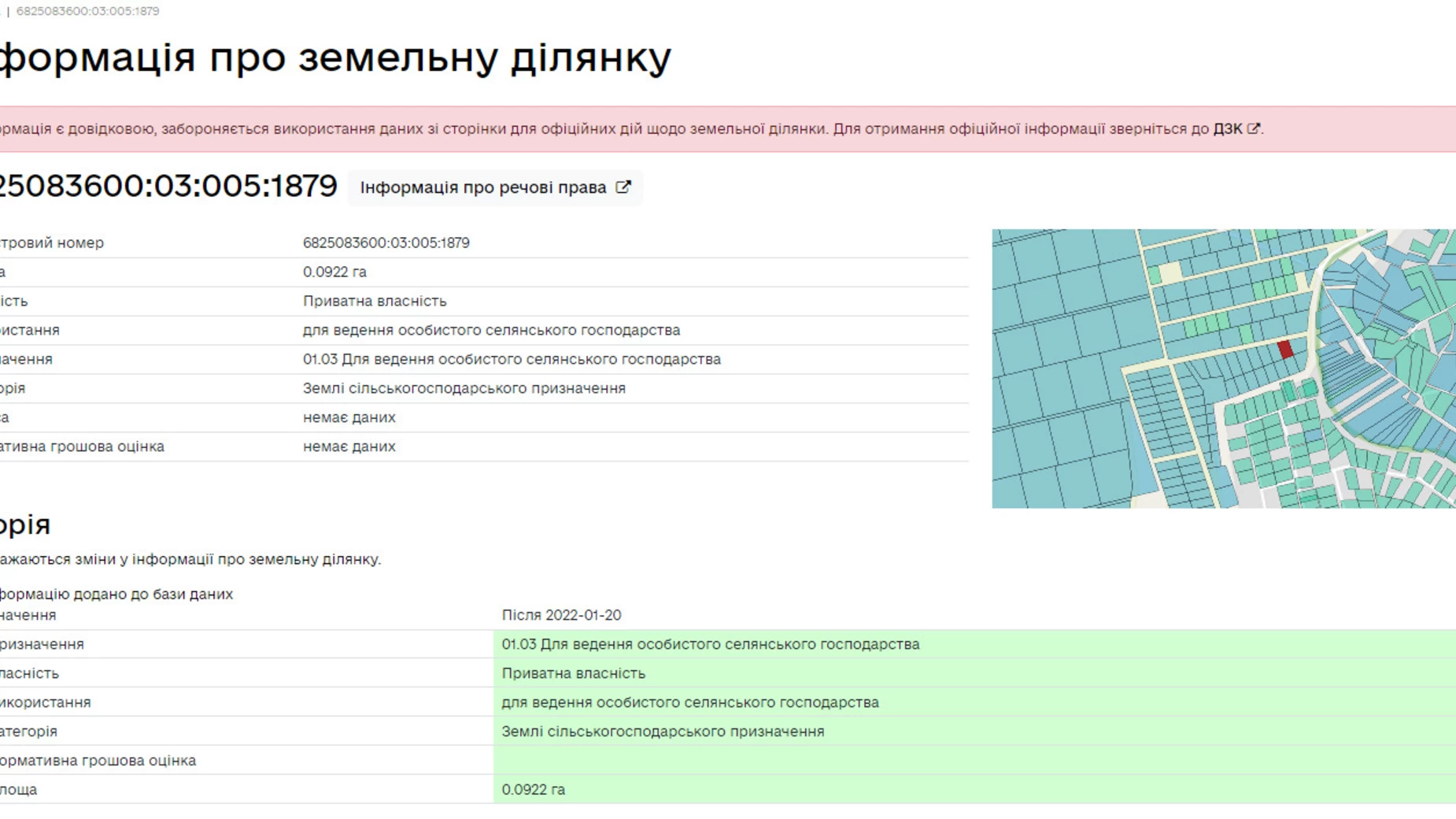Image resolution: width=1456 pixels, height=819 pixels.
Task: Open the ДЗК link in the warning banner
Action: point(1227,128)
